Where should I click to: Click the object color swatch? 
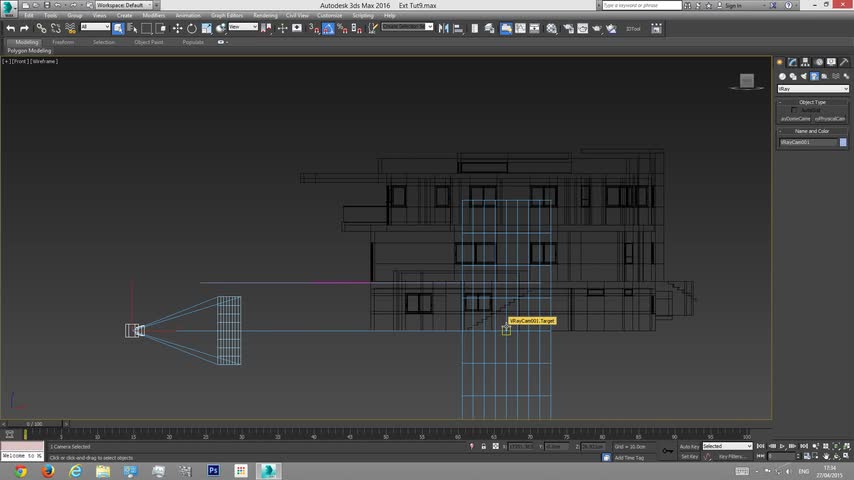click(843, 142)
